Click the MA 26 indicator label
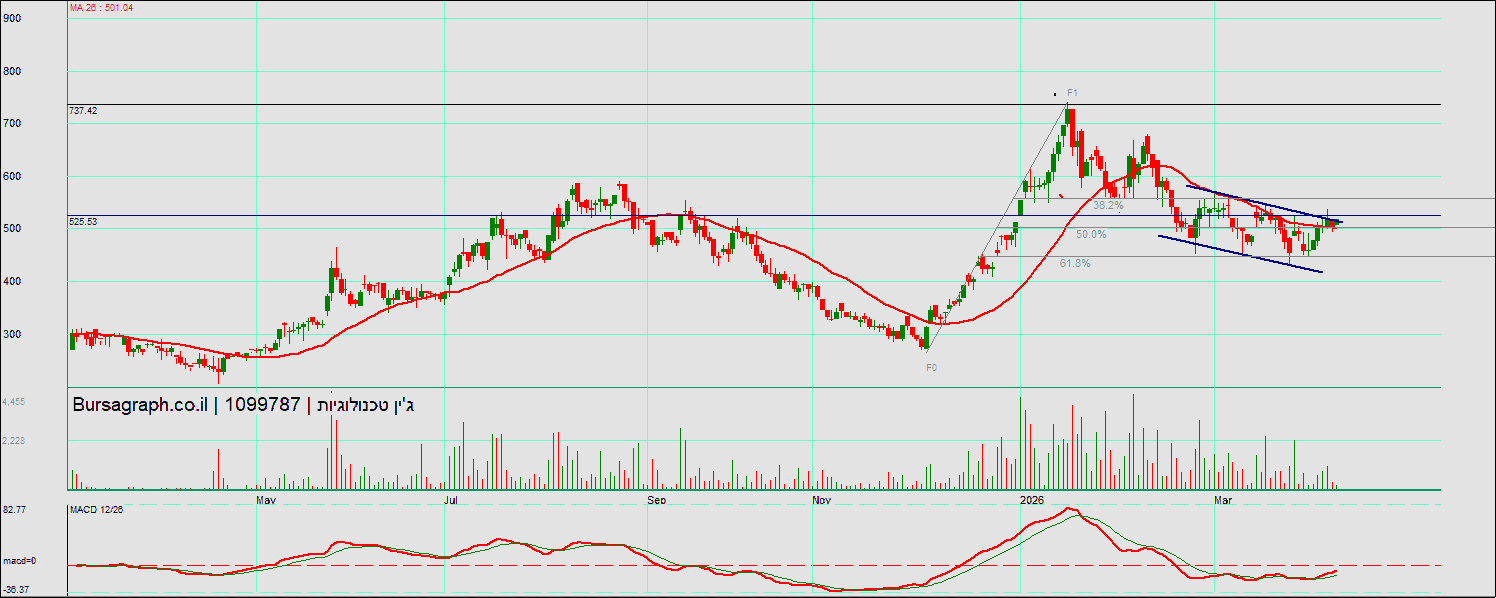 [x=101, y=8]
